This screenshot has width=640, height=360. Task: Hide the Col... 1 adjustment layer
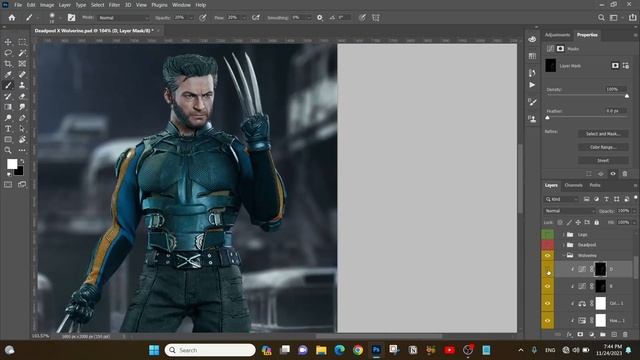point(547,303)
